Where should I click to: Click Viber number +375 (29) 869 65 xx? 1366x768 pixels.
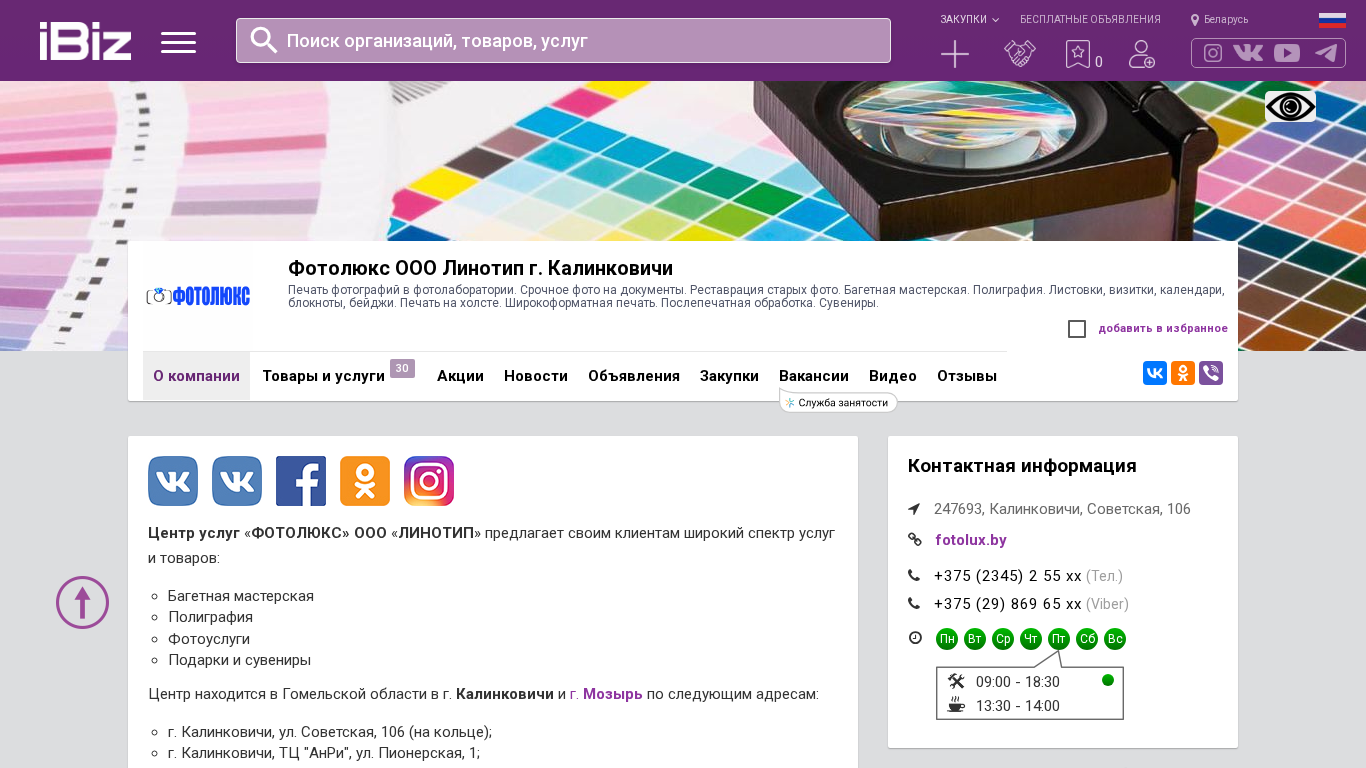(x=1008, y=604)
